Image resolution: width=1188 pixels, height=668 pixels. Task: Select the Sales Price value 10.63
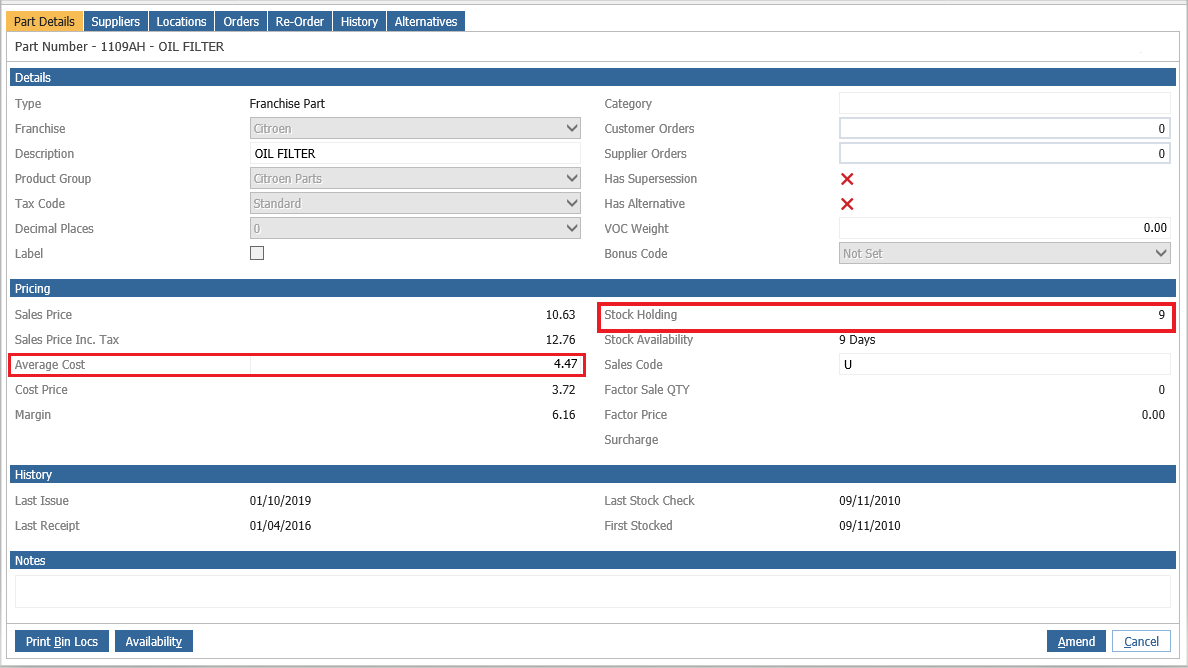tap(561, 314)
